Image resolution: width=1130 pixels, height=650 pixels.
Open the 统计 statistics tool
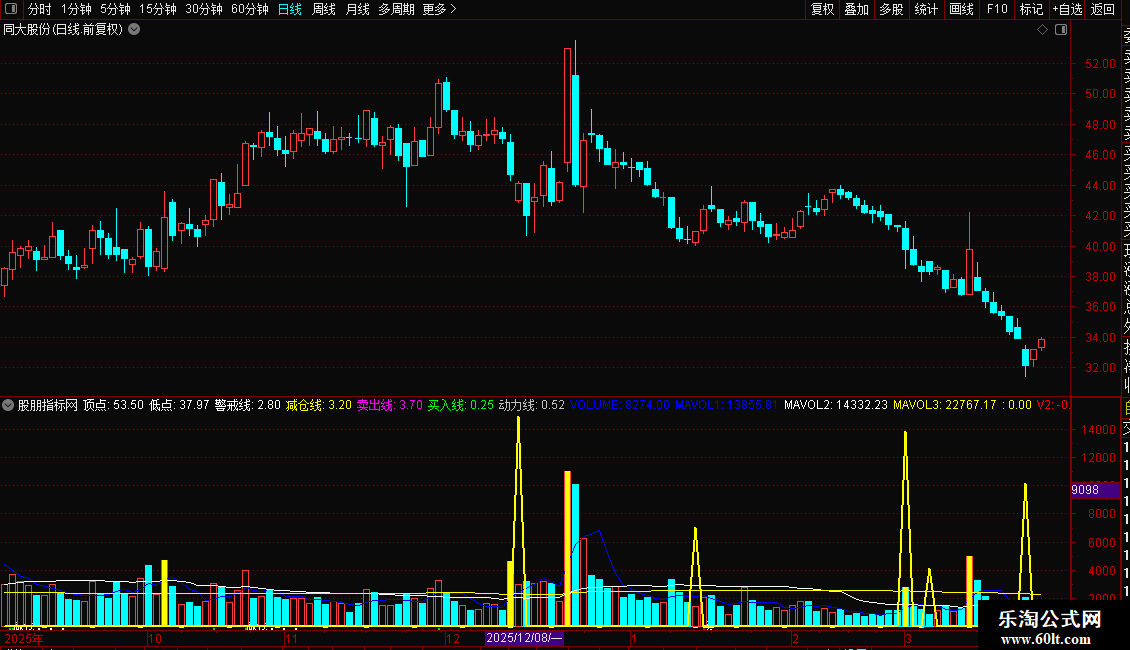click(x=926, y=9)
